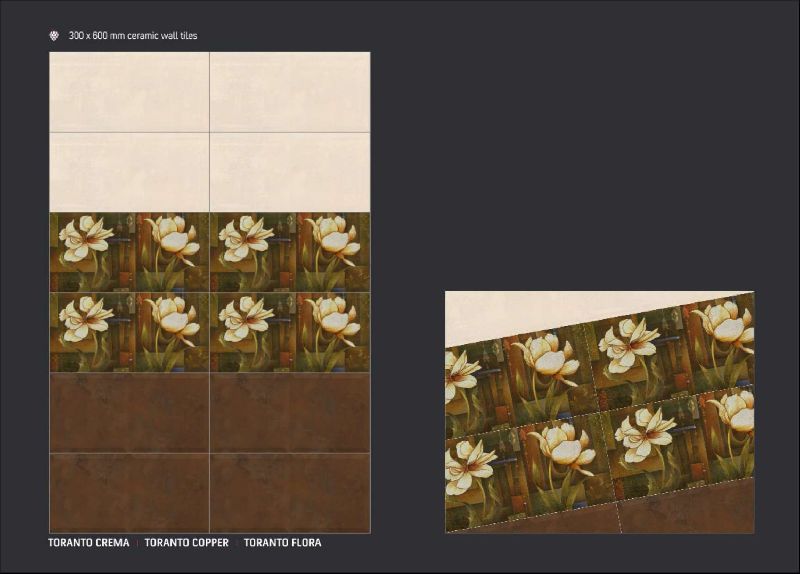Click the small logo icon beside the header
Screen dimensions: 800x574
pyautogui.click(x=54, y=36)
